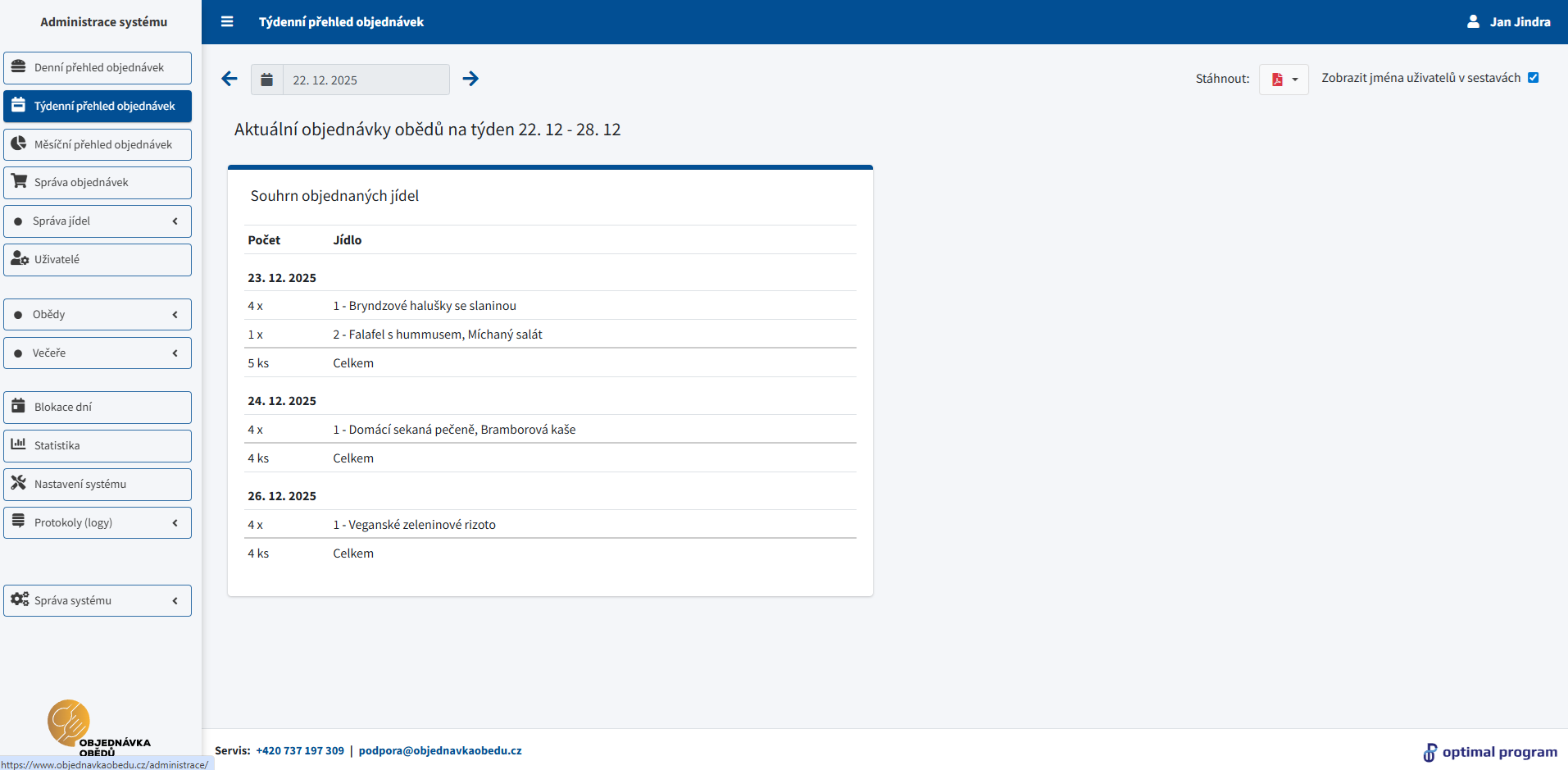Screen dimensions: 1568x770
Task: Click the bar chart Statistika icon
Action: click(19, 444)
